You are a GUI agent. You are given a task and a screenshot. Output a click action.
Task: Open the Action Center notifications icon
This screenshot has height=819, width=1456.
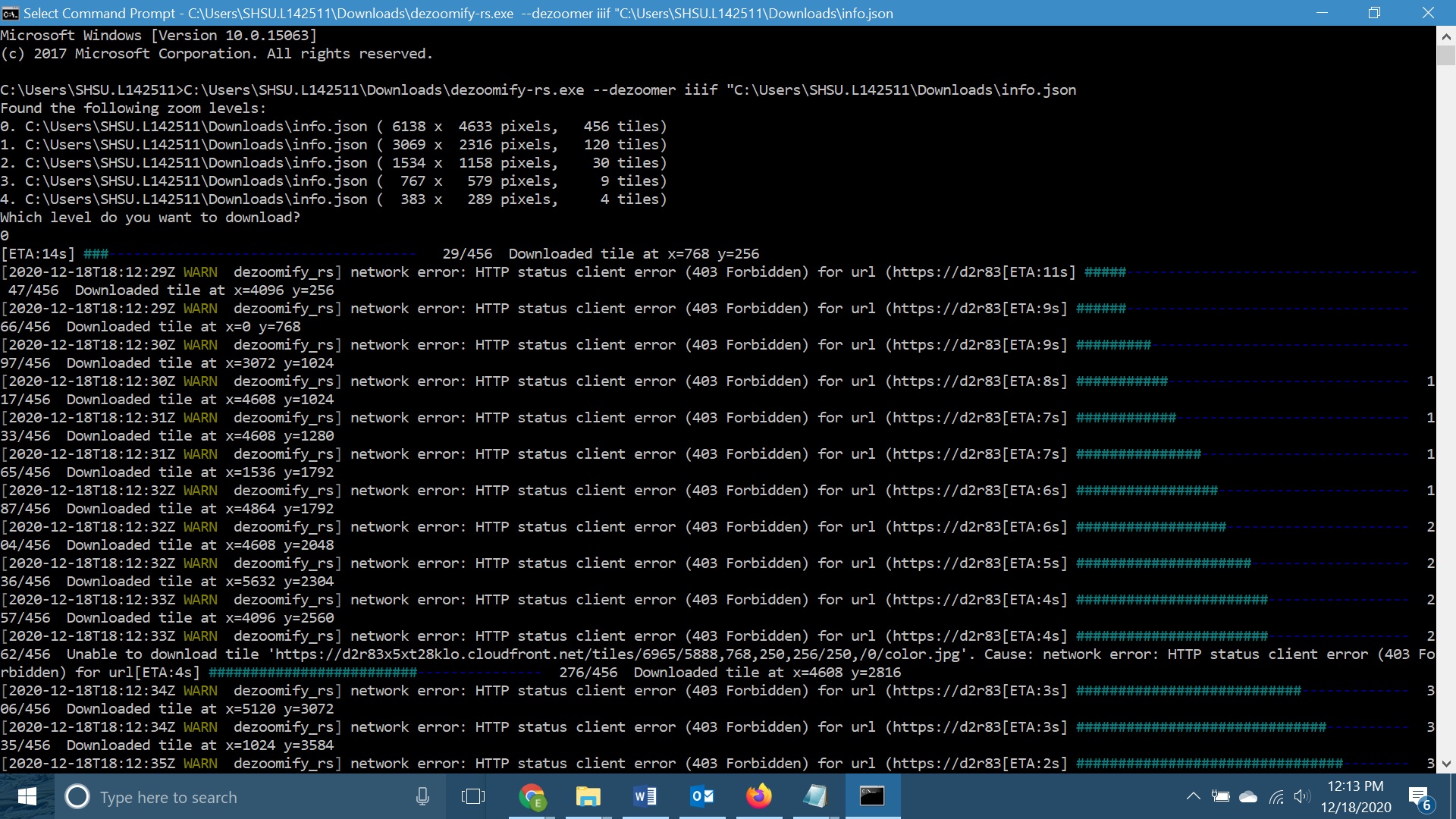(1419, 796)
